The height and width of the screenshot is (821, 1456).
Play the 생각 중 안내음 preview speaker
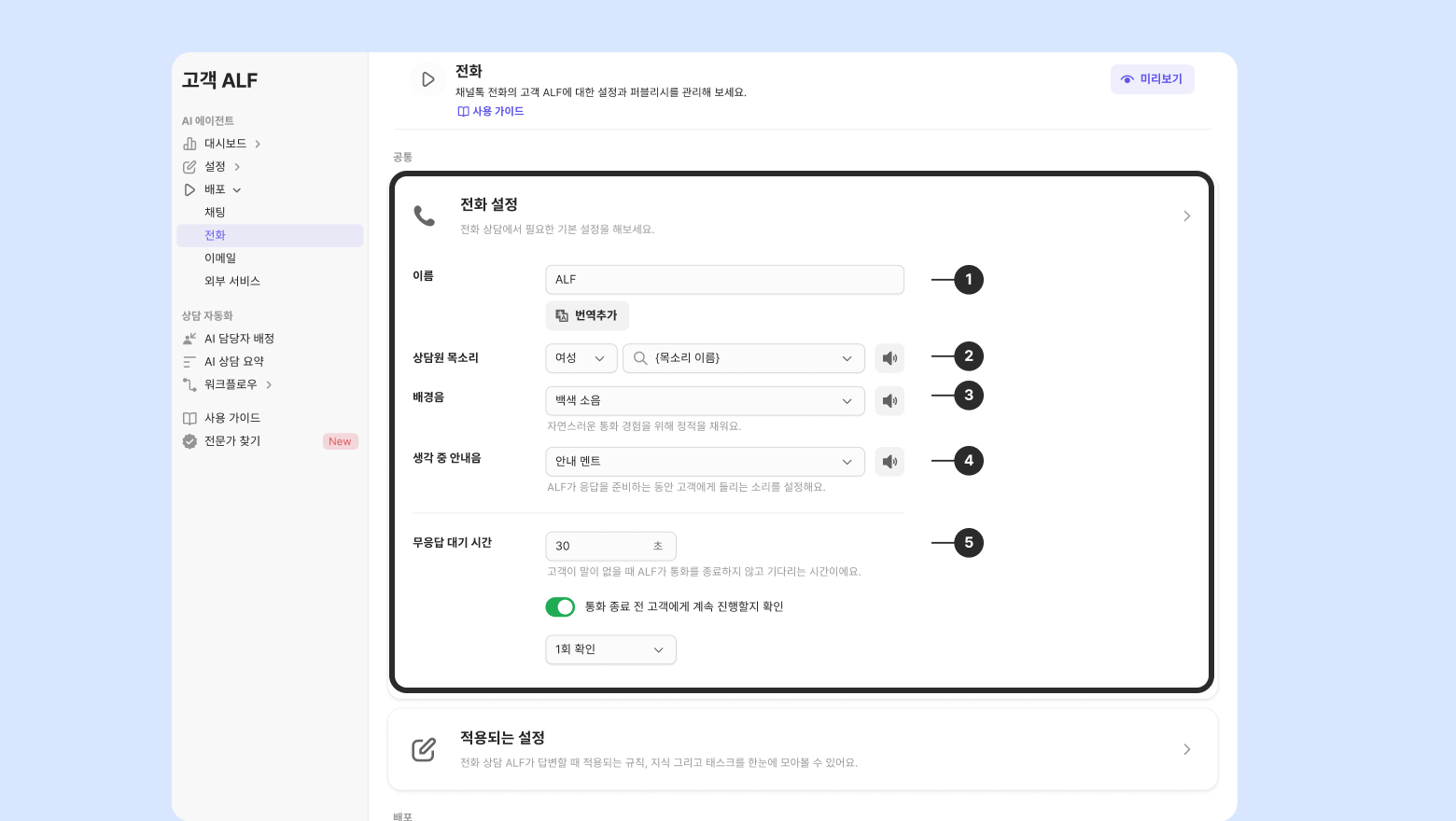pos(889,462)
